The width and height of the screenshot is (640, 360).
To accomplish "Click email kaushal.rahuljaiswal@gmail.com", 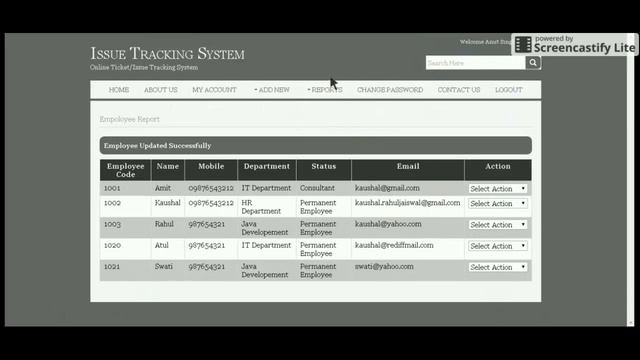I will pos(407,203).
